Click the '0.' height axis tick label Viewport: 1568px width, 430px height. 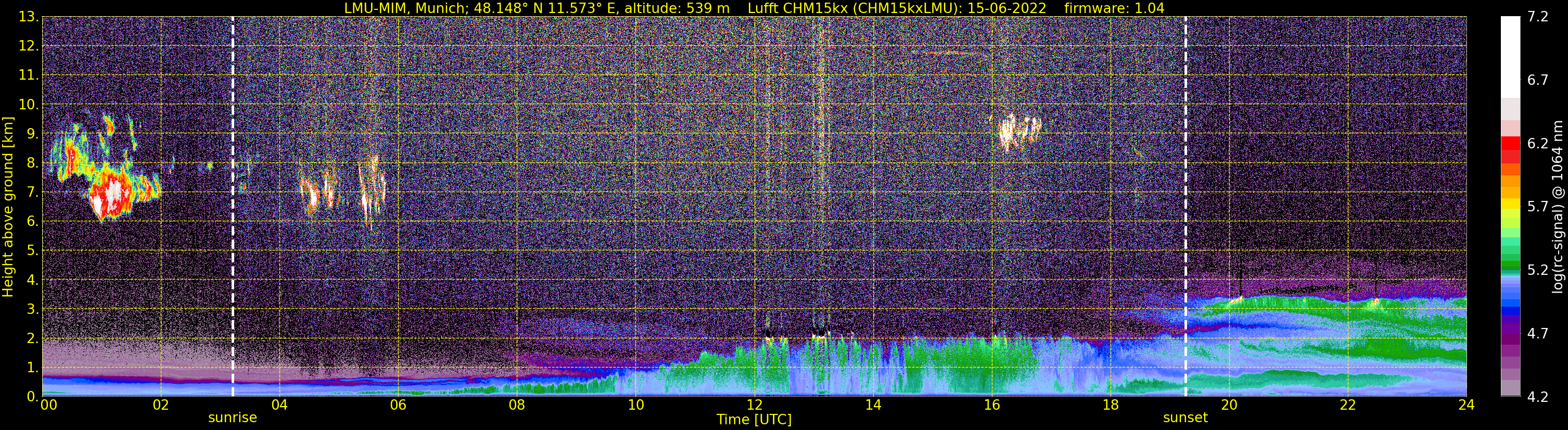(33, 397)
